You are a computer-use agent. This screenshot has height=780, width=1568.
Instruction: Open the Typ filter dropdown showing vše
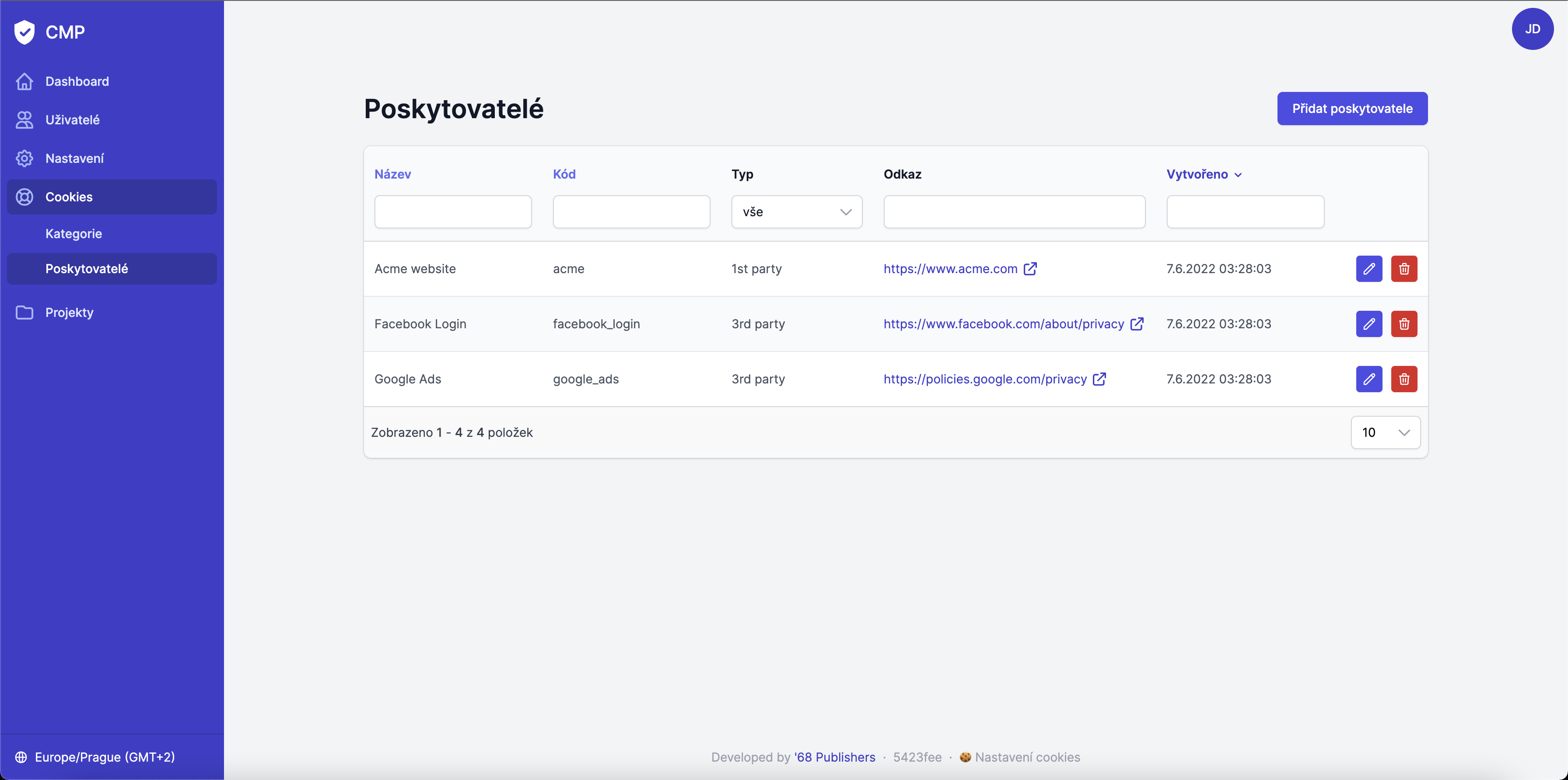[796, 211]
